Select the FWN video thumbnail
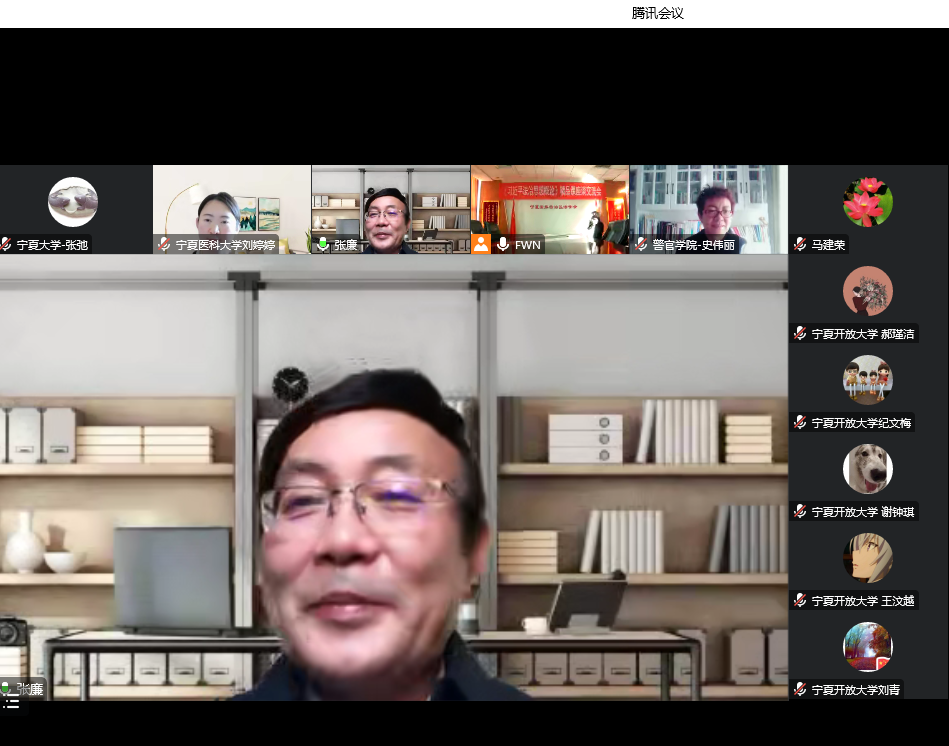 (549, 205)
